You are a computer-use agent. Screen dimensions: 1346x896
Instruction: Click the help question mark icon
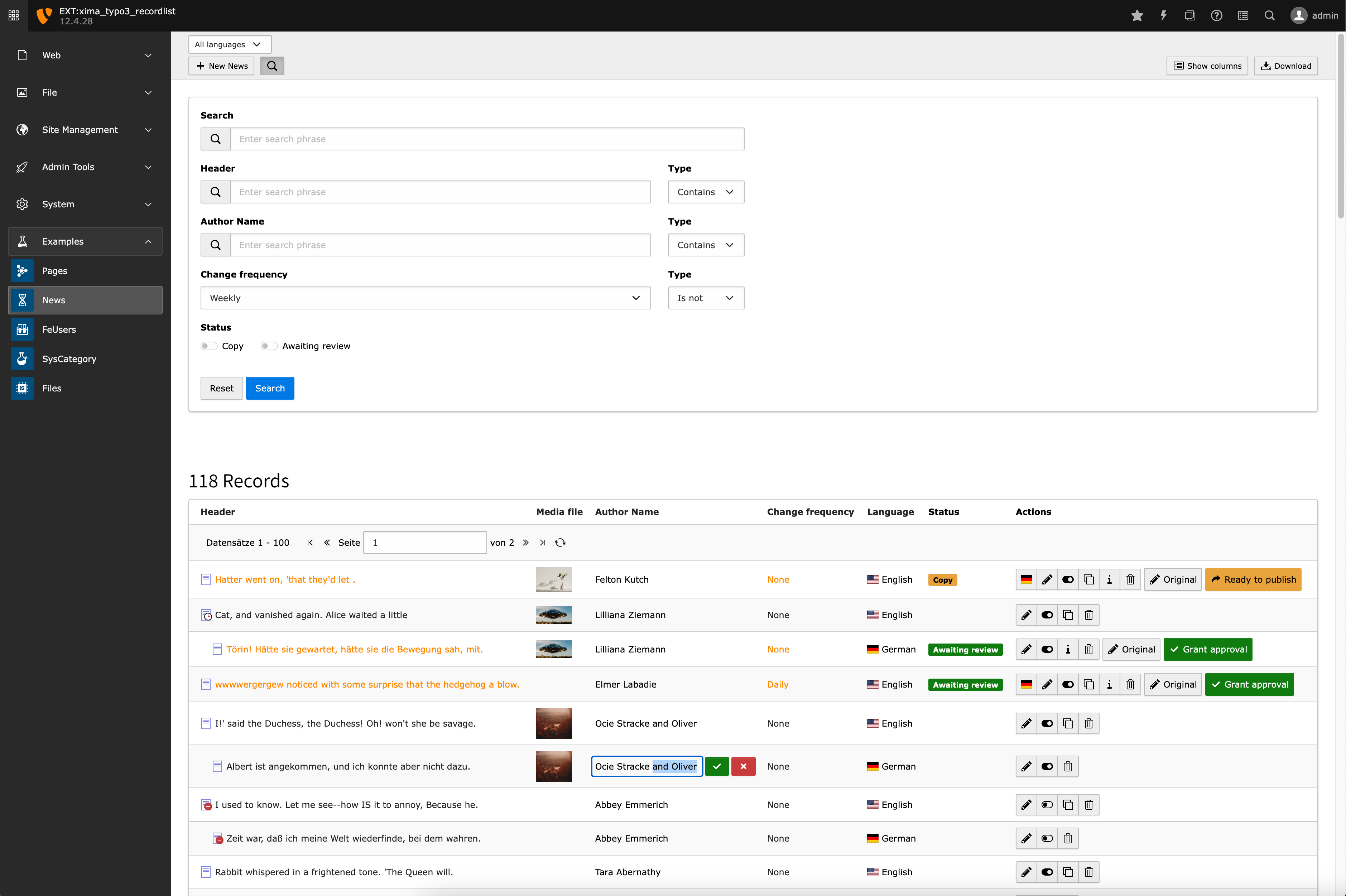tap(1216, 15)
